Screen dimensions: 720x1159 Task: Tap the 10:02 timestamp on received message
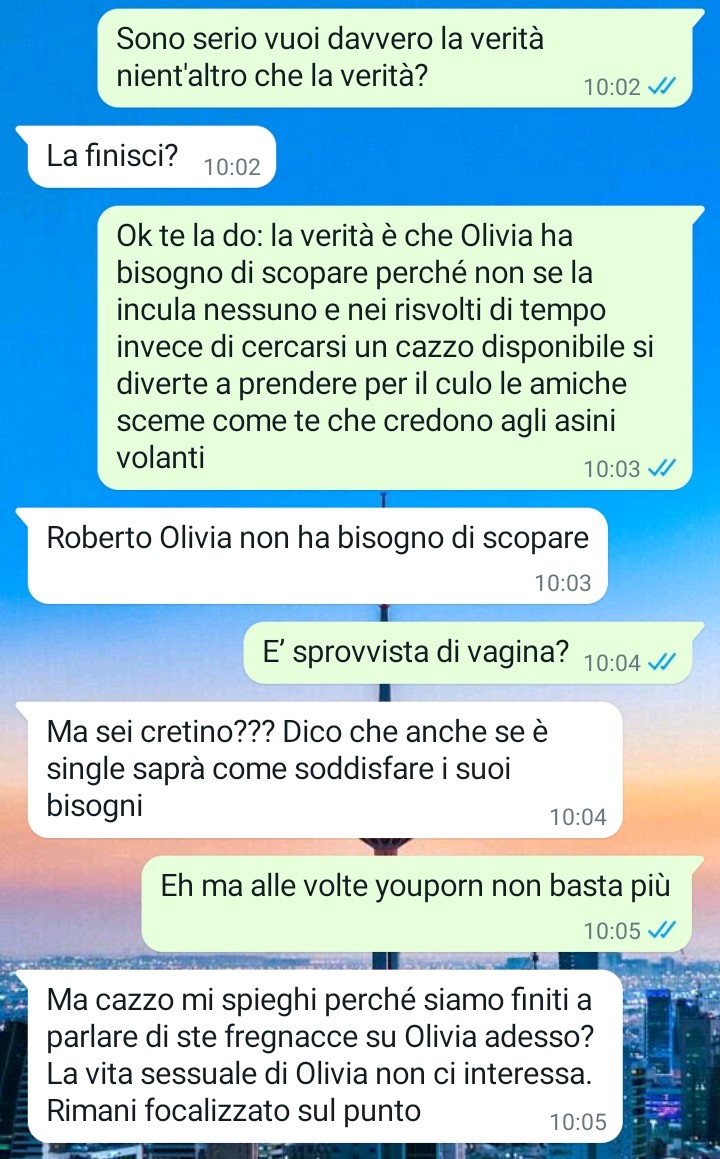tap(232, 167)
